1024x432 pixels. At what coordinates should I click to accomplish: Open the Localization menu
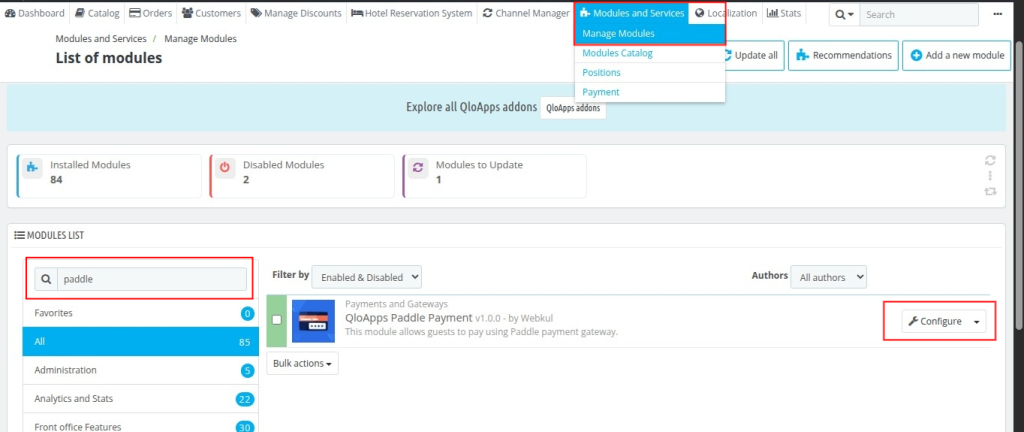pos(726,13)
